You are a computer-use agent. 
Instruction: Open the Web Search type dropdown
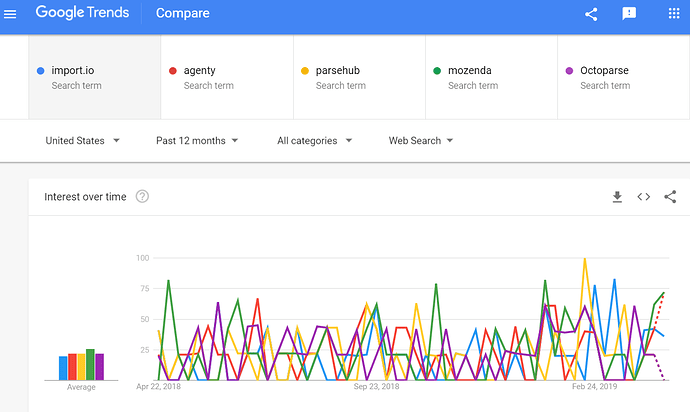(420, 140)
